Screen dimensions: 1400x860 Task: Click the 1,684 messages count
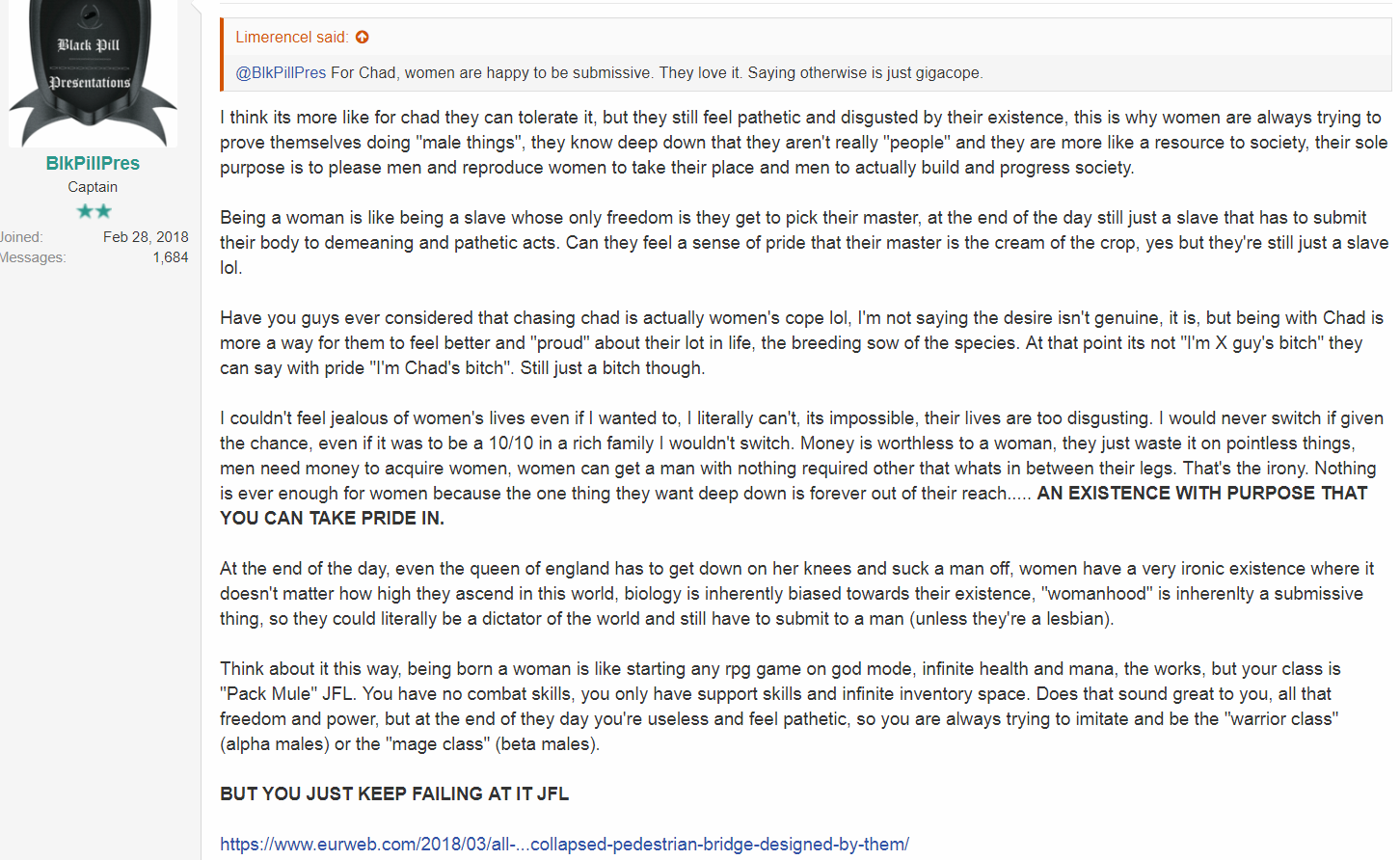coord(171,257)
